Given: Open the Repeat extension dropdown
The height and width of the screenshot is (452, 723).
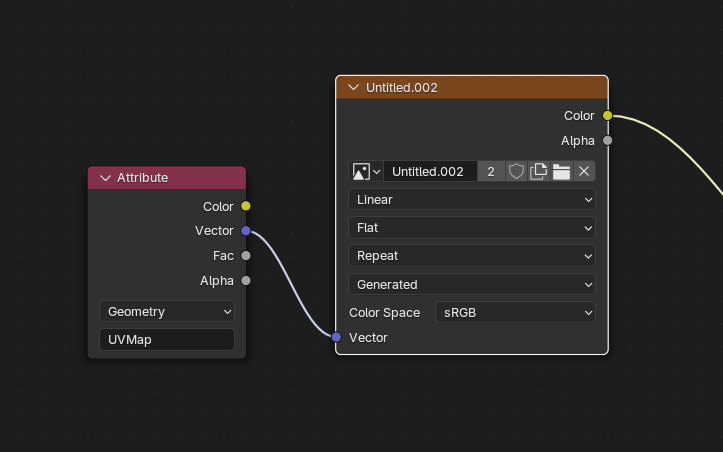Looking at the screenshot, I should [472, 255].
